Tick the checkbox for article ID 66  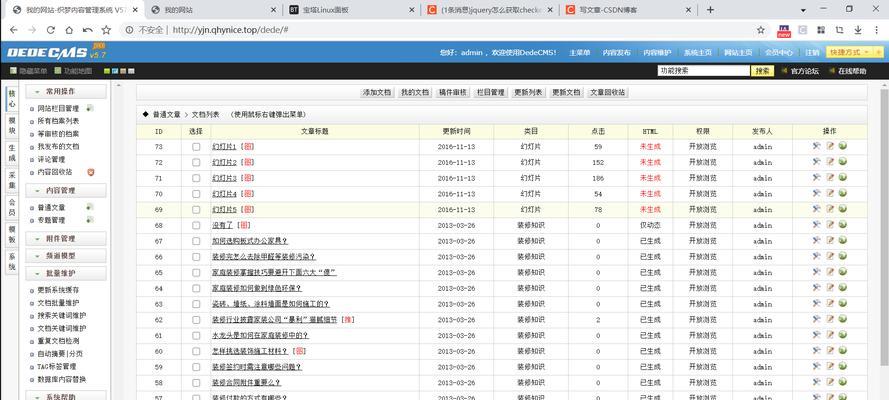tap(196, 257)
